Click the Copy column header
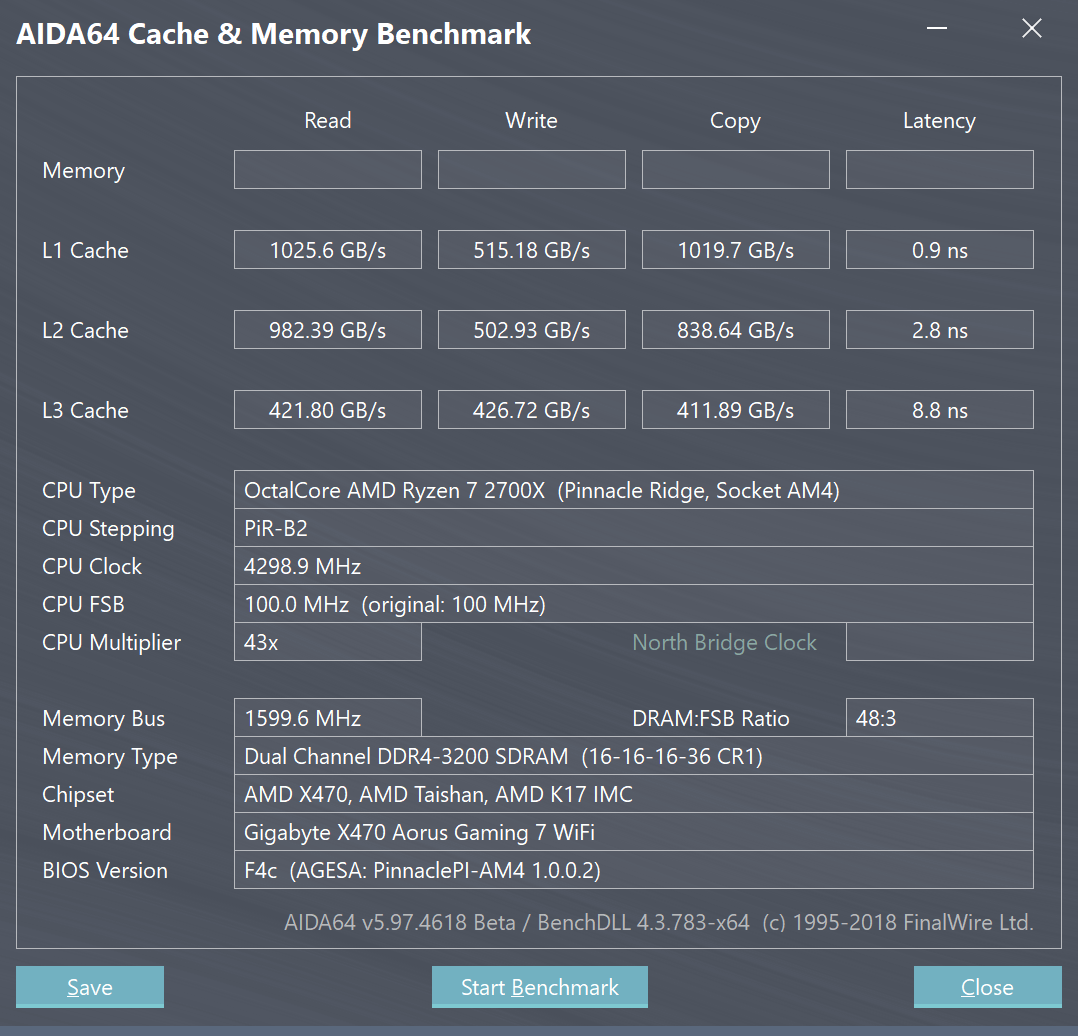The width and height of the screenshot is (1078, 1036). coord(736,121)
